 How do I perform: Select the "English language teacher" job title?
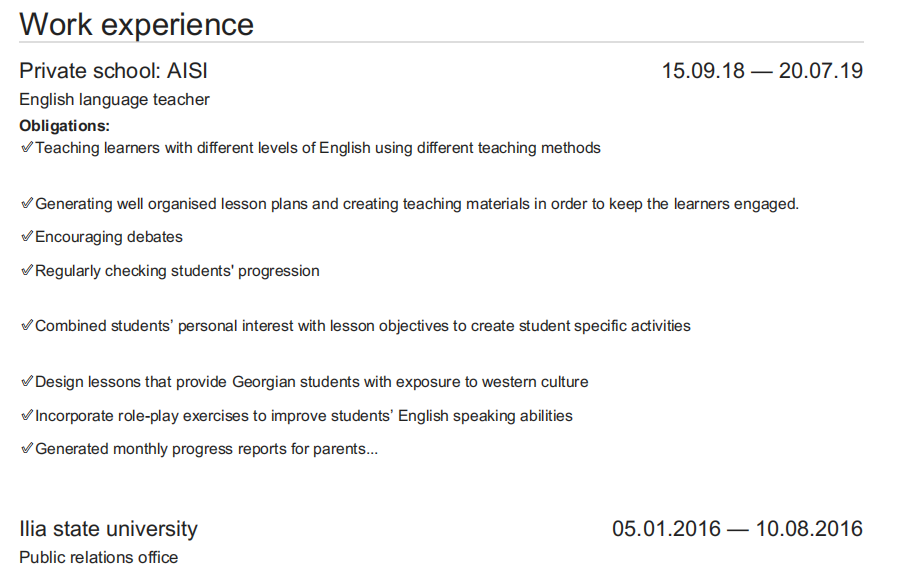pos(114,100)
